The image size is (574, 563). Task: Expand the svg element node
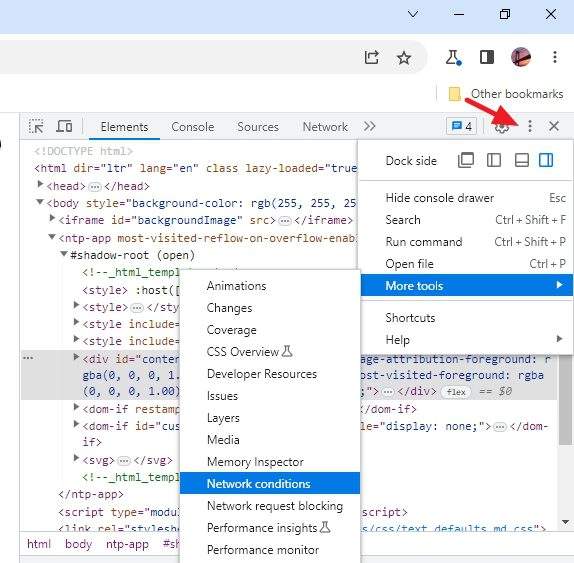pos(76,458)
